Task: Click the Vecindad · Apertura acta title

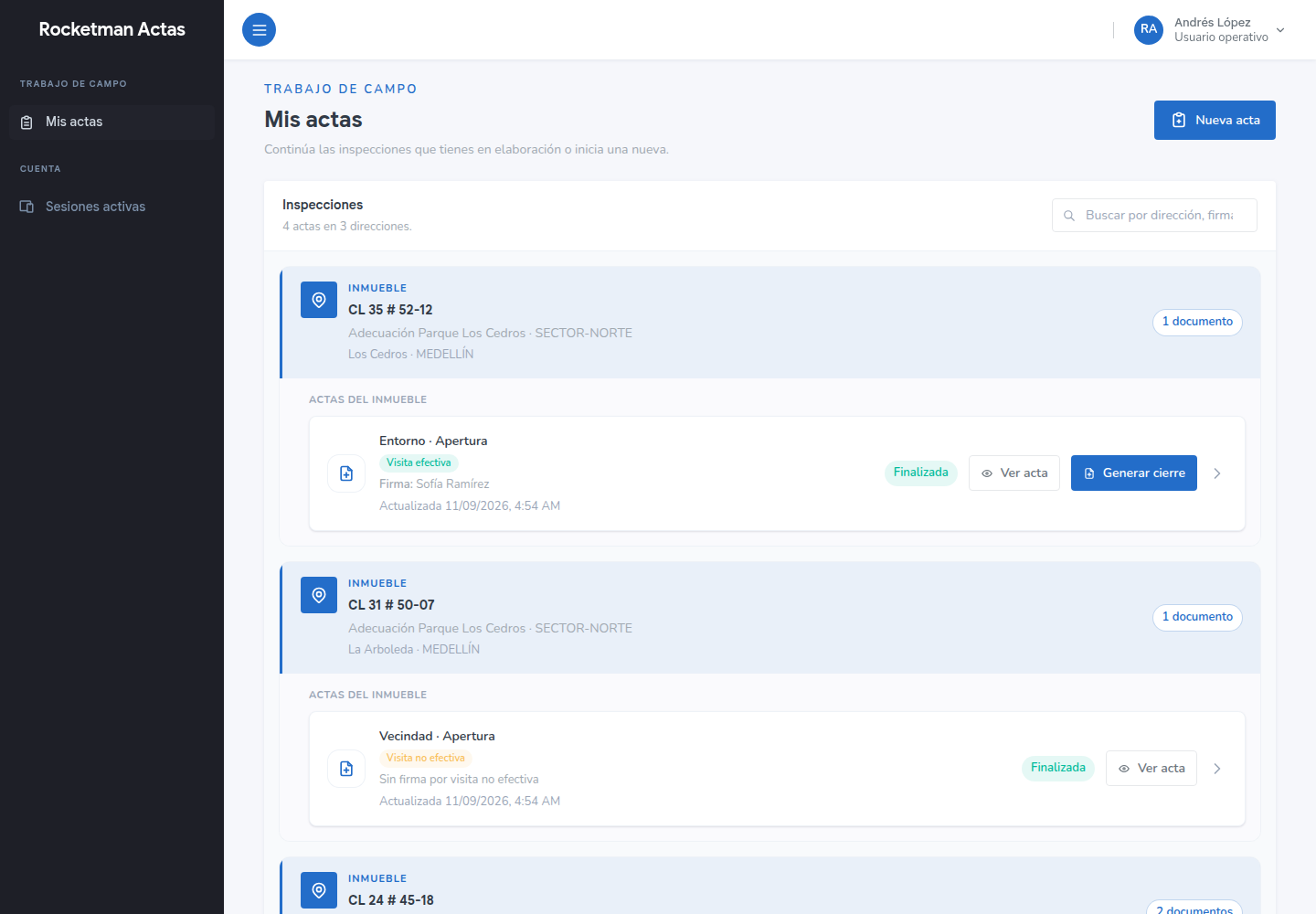Action: coord(437,736)
